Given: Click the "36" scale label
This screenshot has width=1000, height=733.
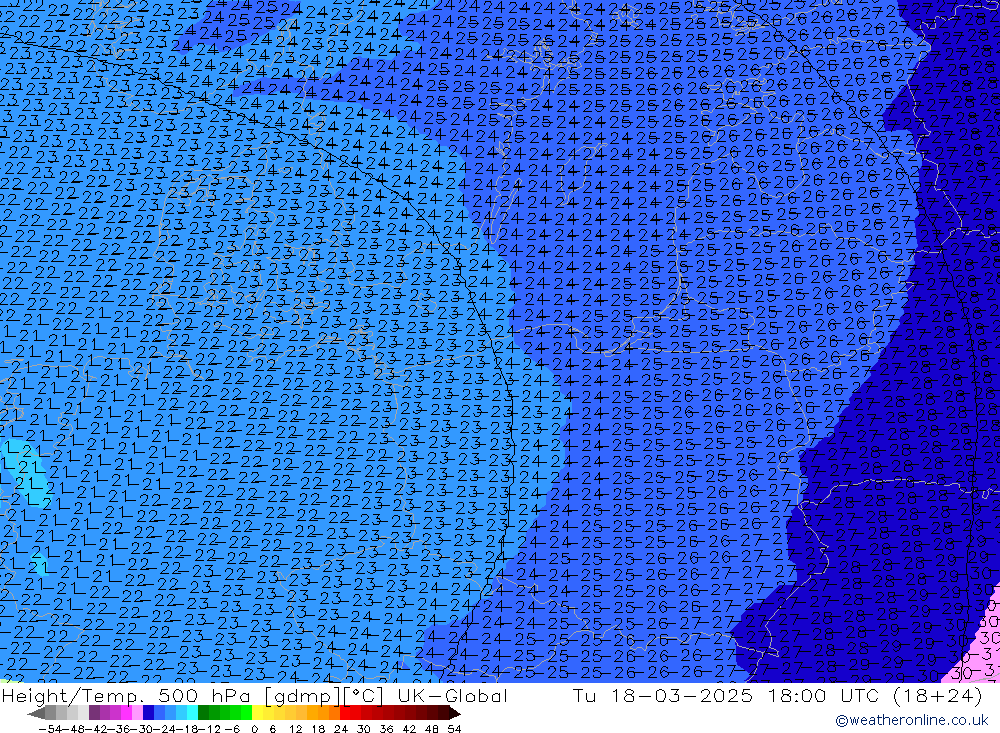Looking at the screenshot, I should (386, 729).
